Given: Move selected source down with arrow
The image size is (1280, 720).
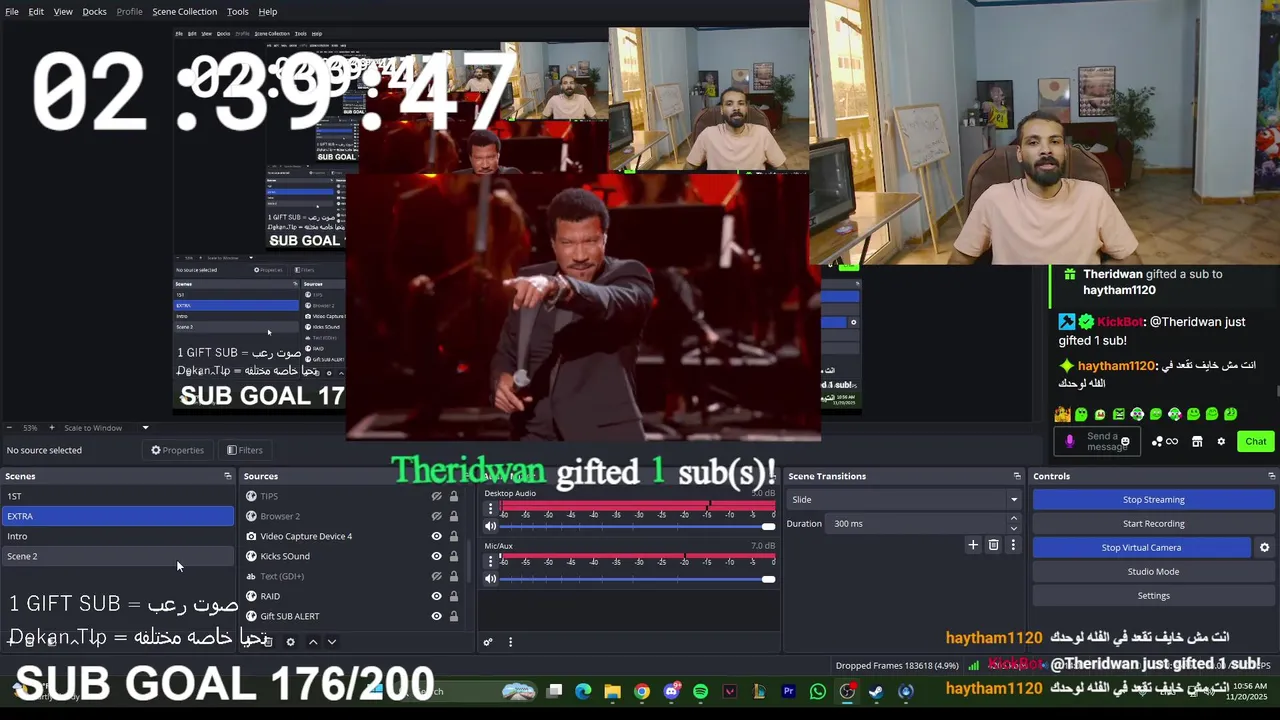Looking at the screenshot, I should 332,642.
